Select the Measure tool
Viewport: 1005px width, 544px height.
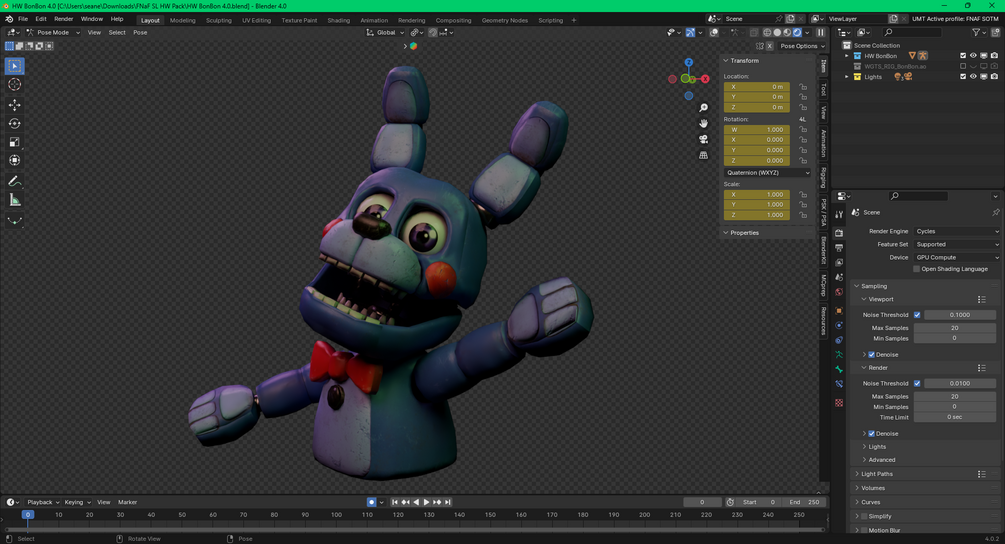[x=15, y=200]
